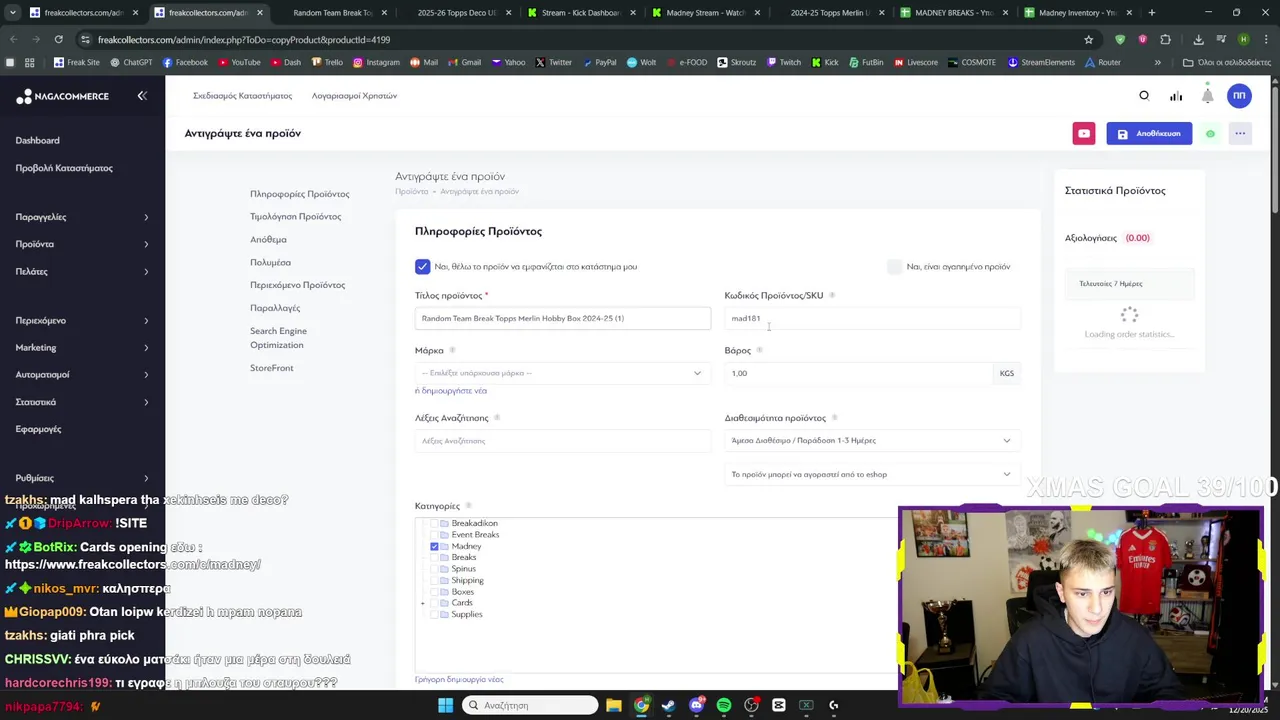Click the info icon next to Κατηγορίες

point(468,506)
